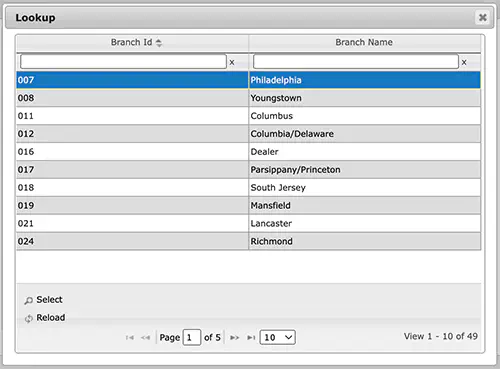Close the Lookup dialog
This screenshot has height=369, width=500.
[x=482, y=17]
